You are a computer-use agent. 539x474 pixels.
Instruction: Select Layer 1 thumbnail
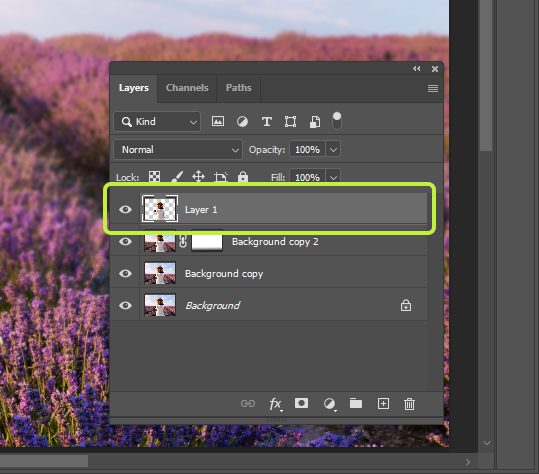tap(160, 209)
